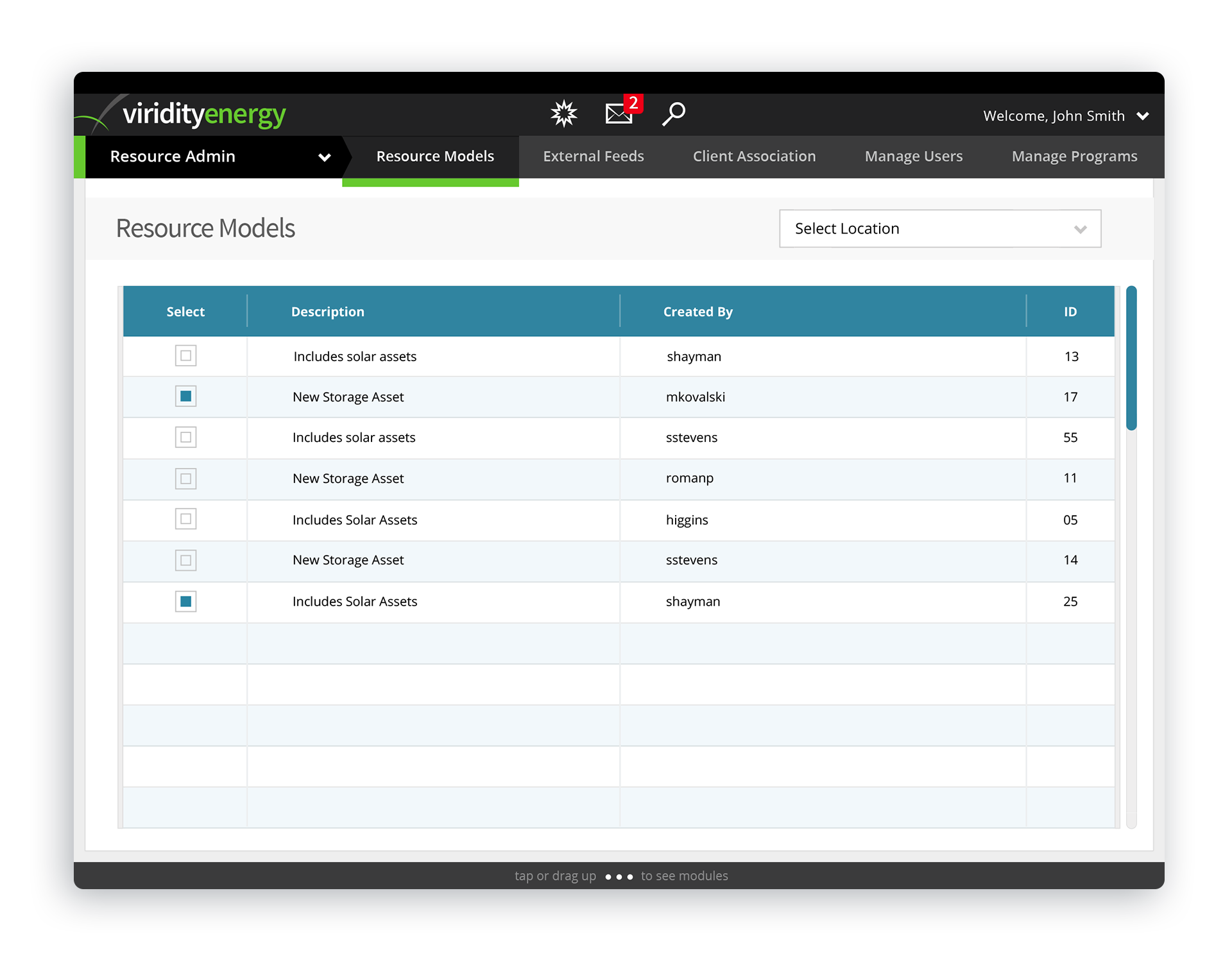Tap the three dots modules handle
The height and width of the screenshot is (961, 1232).
(619, 876)
